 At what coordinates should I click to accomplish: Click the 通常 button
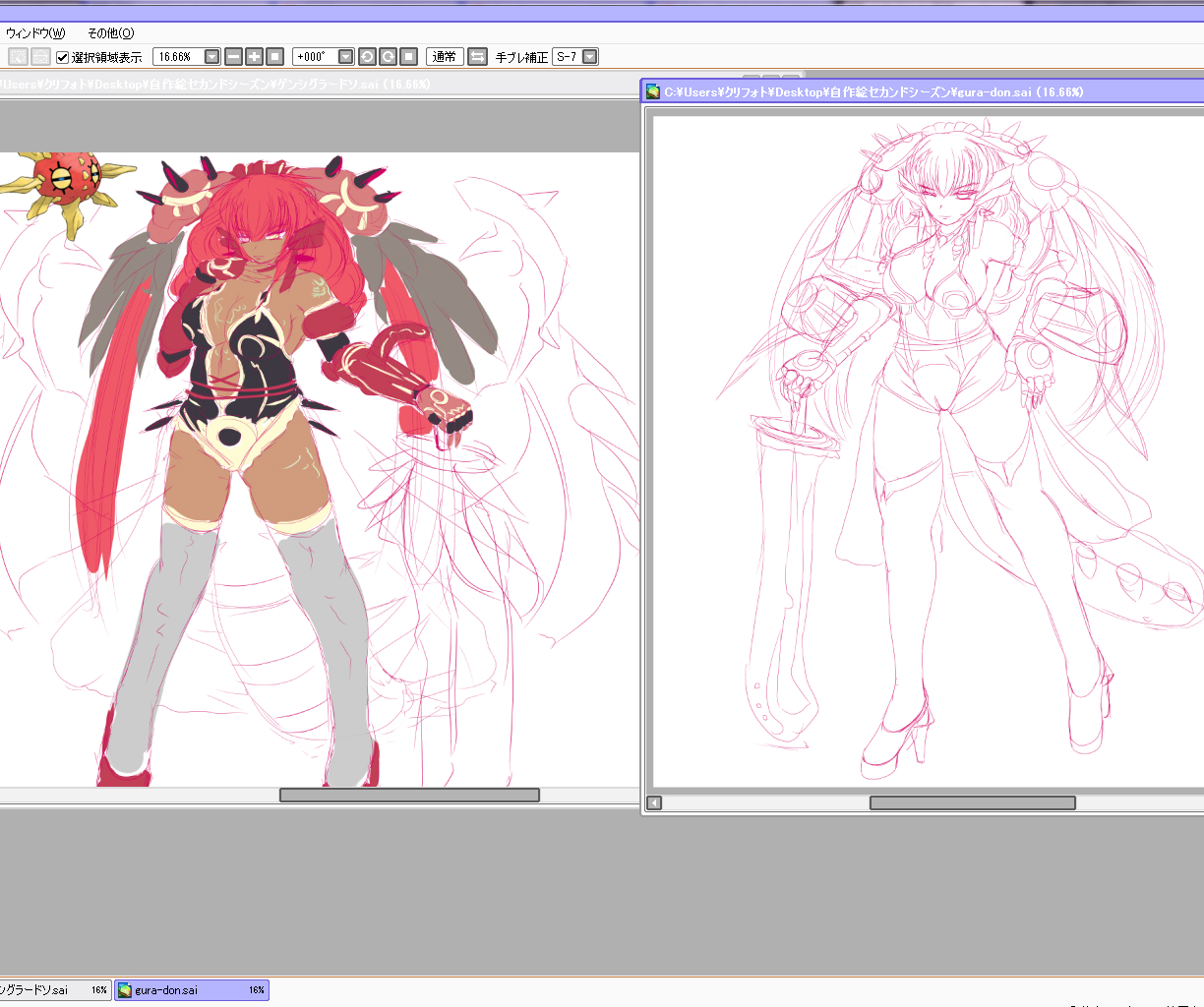coord(445,57)
